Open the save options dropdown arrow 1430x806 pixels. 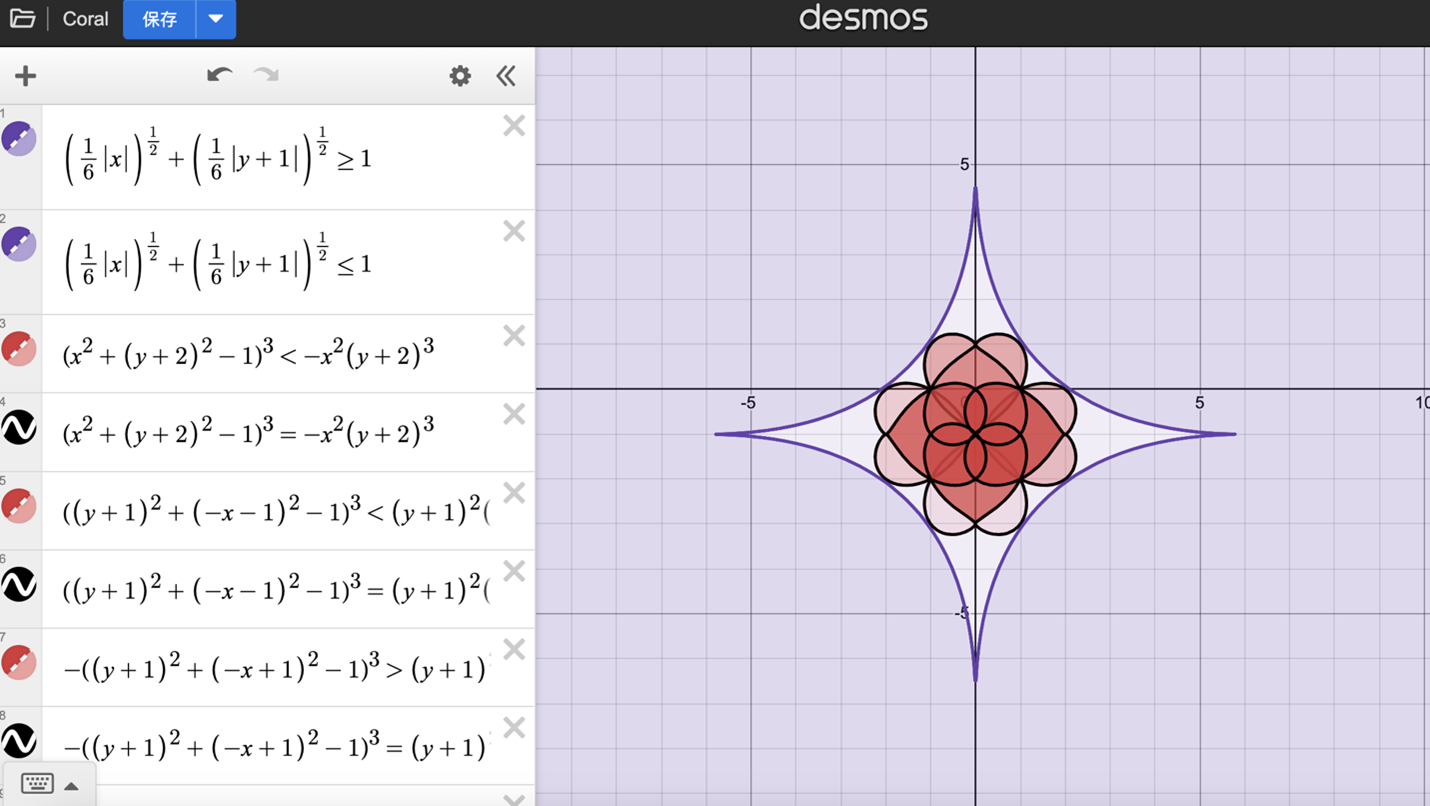click(x=216, y=19)
